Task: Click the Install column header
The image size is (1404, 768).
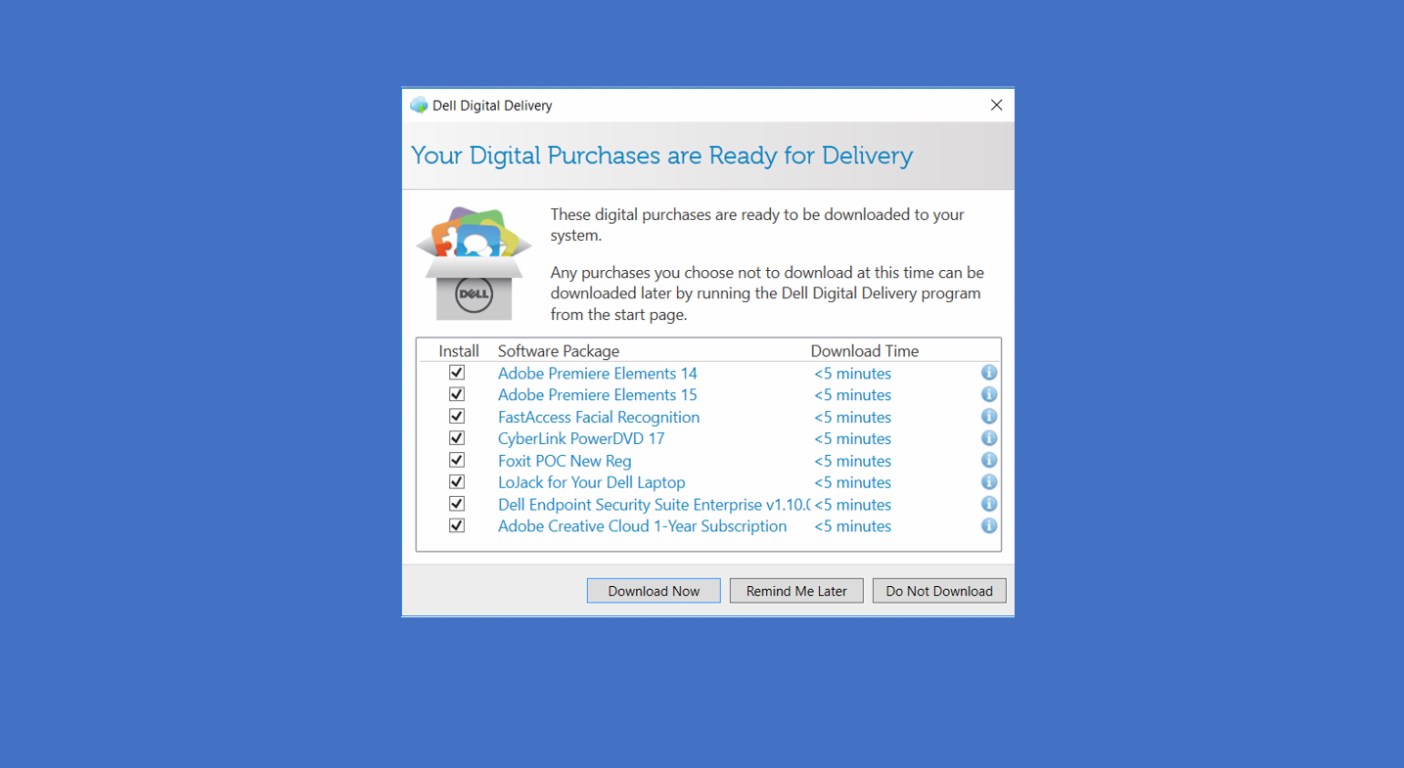Action: [x=459, y=351]
